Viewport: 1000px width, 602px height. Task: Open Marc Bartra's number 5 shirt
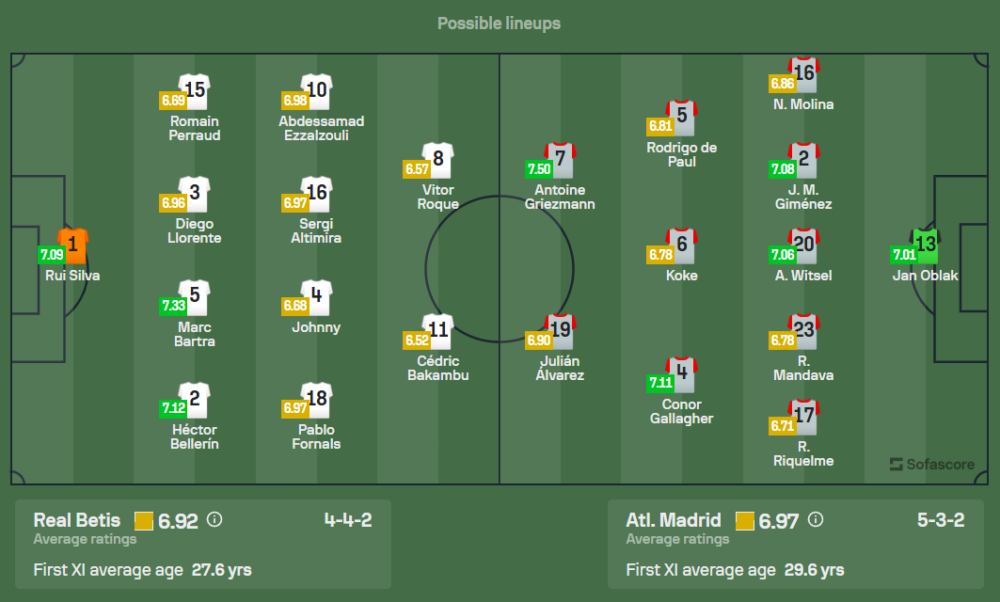coord(195,296)
